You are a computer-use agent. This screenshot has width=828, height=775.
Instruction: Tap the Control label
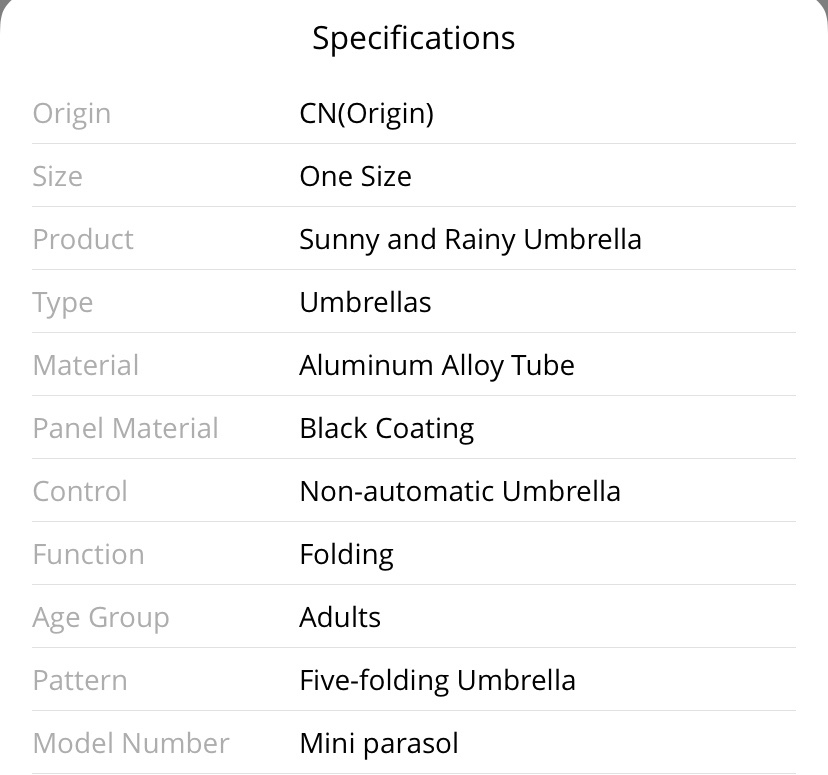coord(80,491)
